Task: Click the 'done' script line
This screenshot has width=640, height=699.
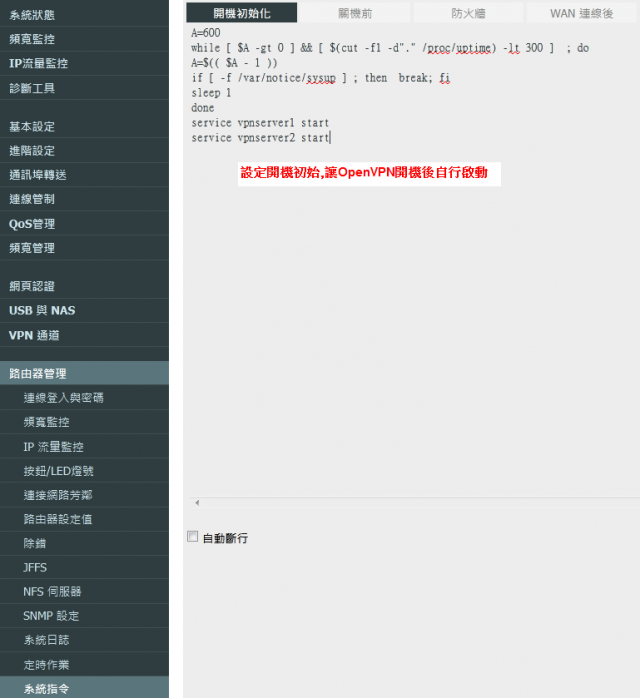Action: coord(203,107)
